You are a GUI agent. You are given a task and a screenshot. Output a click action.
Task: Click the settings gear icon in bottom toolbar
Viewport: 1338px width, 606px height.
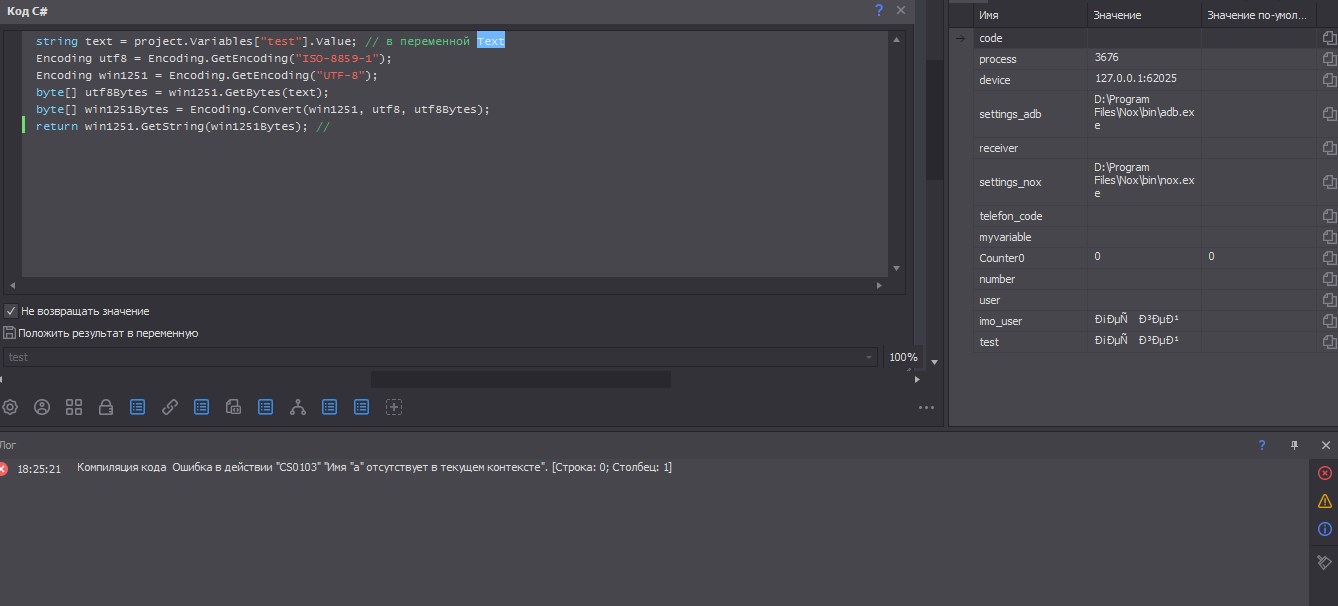point(10,407)
